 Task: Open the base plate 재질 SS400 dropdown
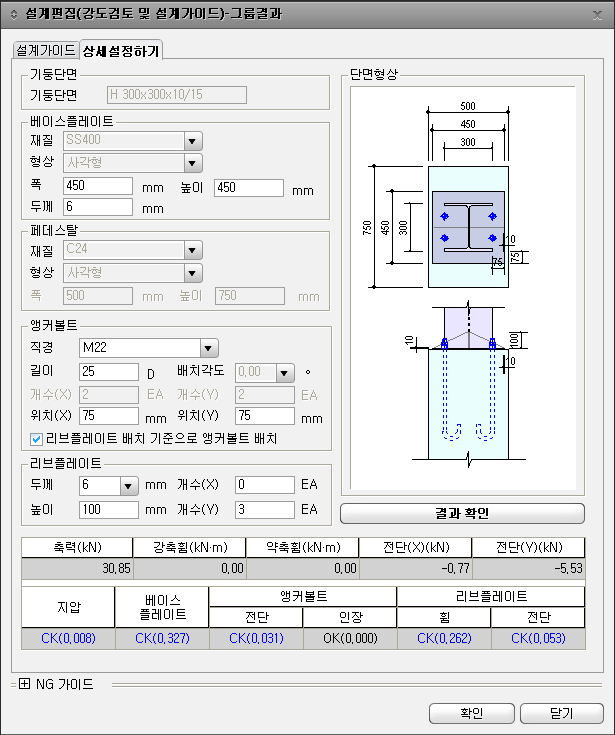click(192, 141)
